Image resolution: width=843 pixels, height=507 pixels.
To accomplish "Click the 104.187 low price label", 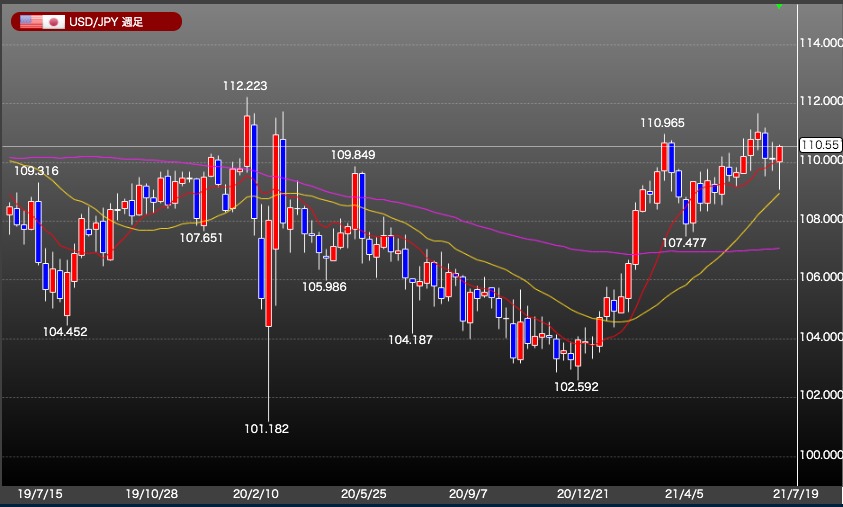I will pyautogui.click(x=410, y=340).
